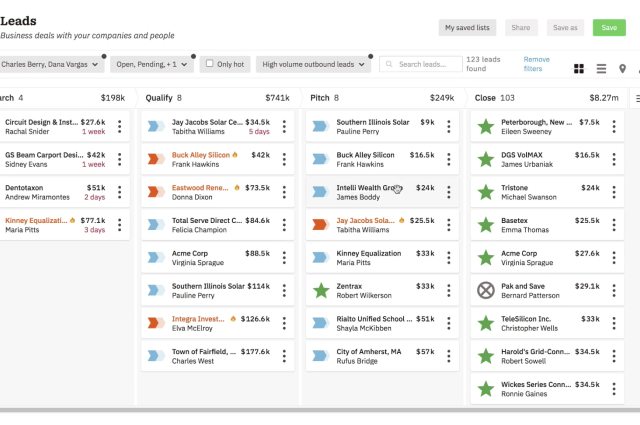The image size is (640, 425).
Task: Click stage arrow on Acme Corp $88.5k card
Action: (156, 257)
